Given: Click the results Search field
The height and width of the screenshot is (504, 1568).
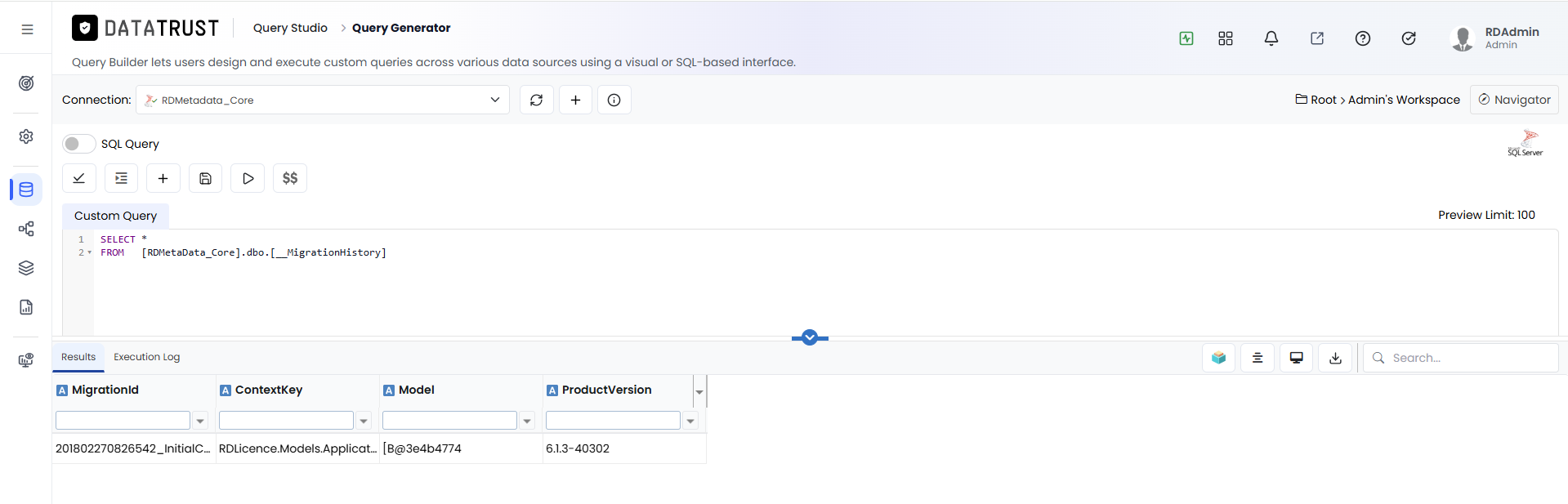Looking at the screenshot, I should [1461, 358].
